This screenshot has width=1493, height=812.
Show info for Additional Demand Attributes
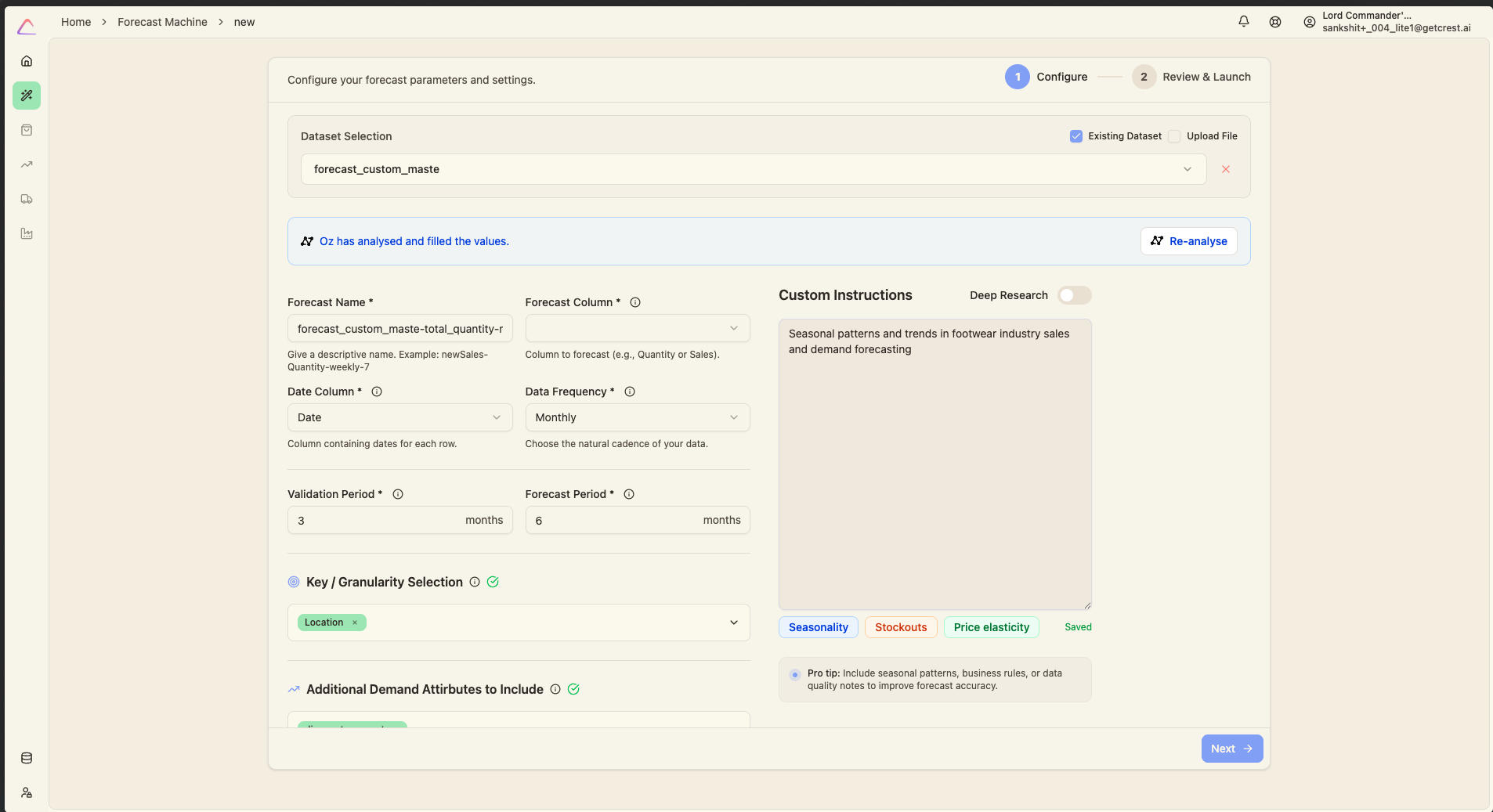pos(555,689)
